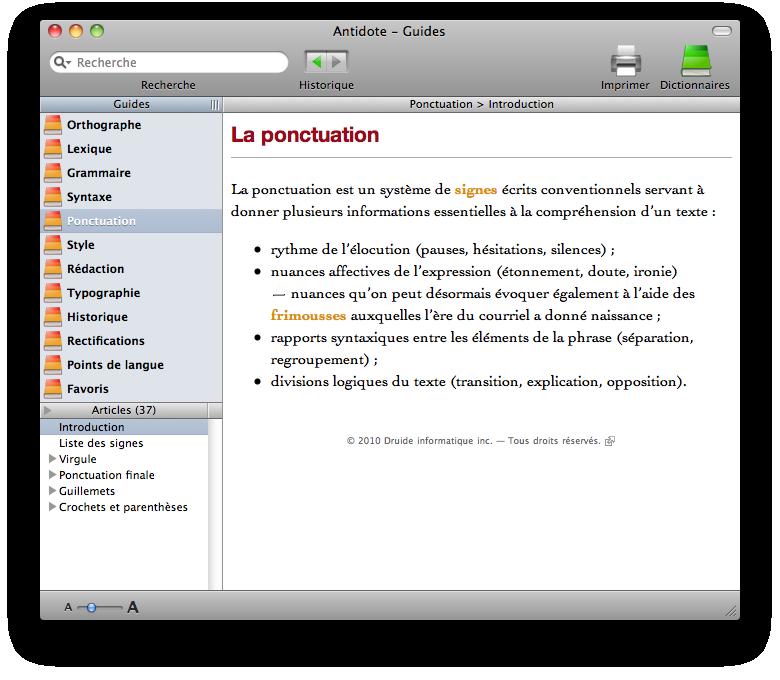Click the small A decrease text size
This screenshot has width=780, height=680.
(68, 607)
